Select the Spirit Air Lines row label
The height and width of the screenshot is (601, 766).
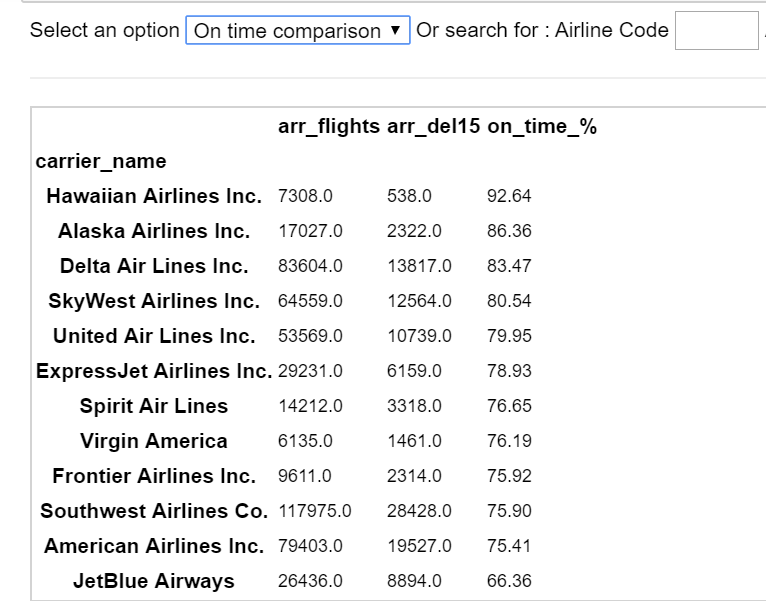(154, 406)
